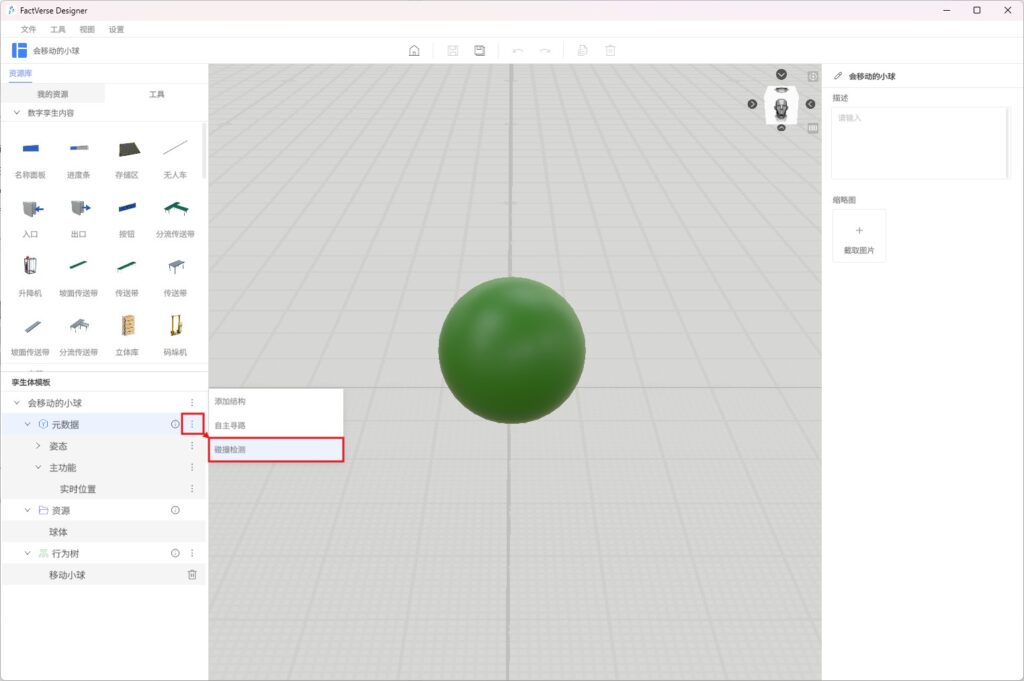The width and height of the screenshot is (1024, 681).
Task: Click the info icon beside 行为树
Action: click(x=175, y=553)
